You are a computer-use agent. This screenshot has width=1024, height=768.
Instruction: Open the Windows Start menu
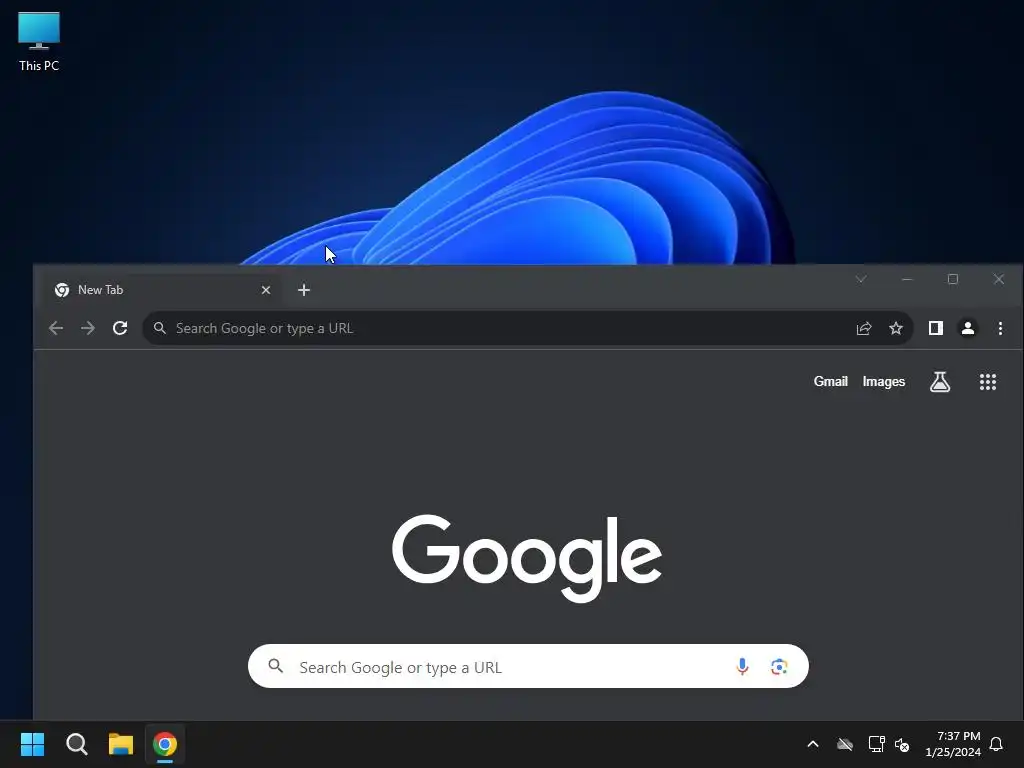click(x=32, y=744)
